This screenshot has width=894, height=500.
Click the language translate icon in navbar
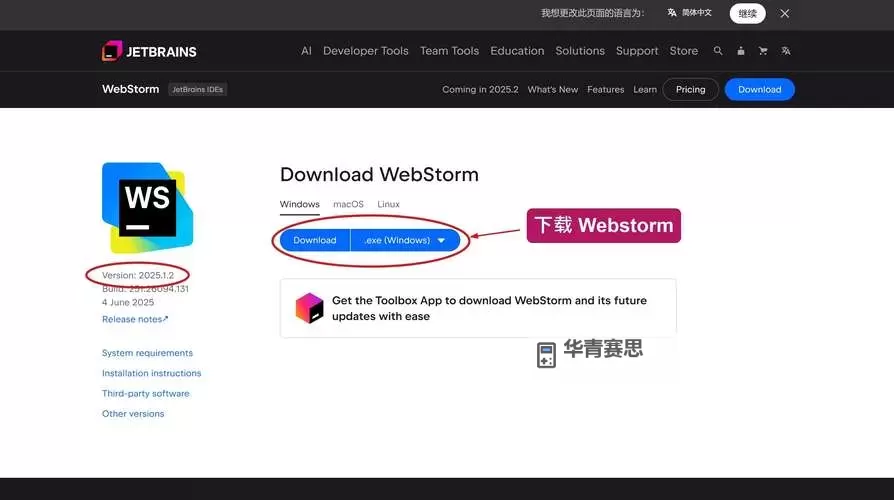pos(786,51)
